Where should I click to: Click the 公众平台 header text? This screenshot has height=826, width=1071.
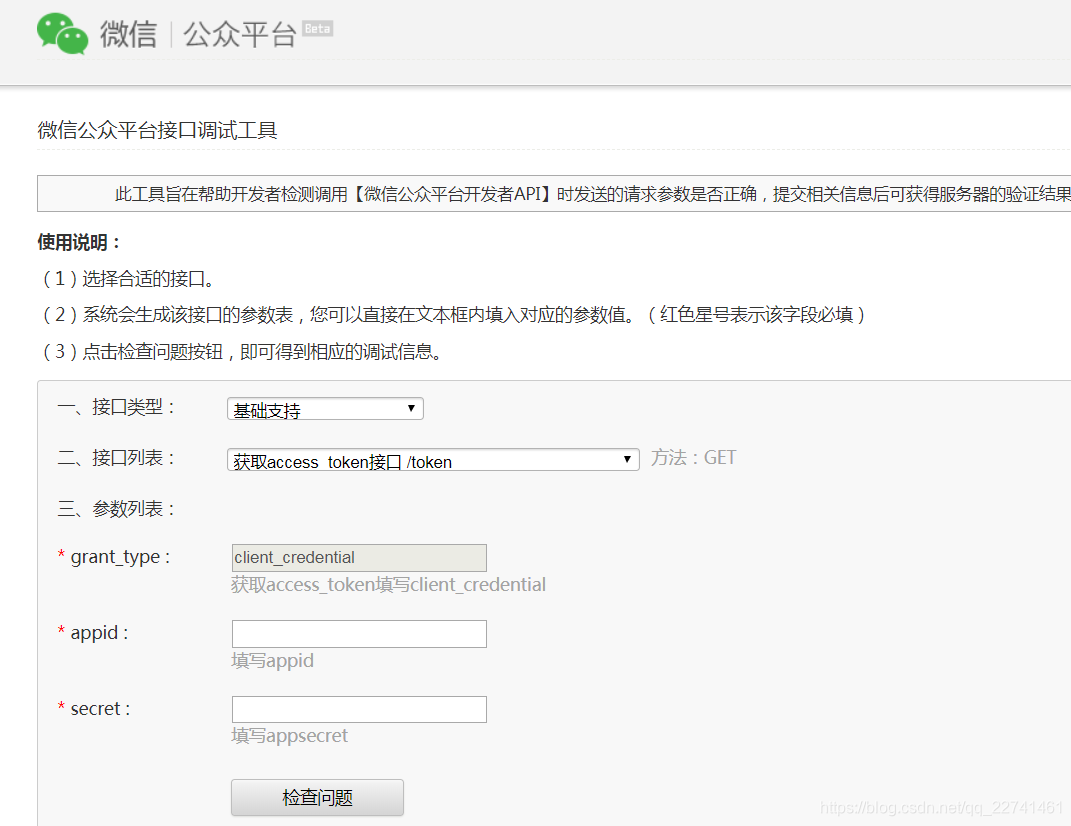pos(239,34)
